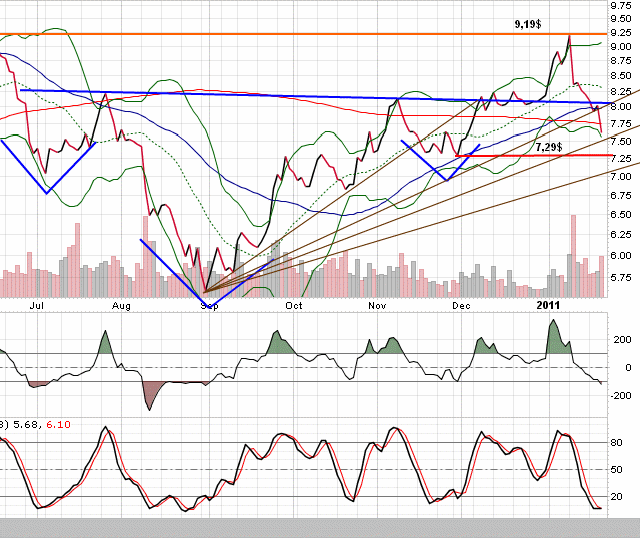640x539 pixels.
Task: Click the Oct month label on time axis
Action: click(x=294, y=304)
